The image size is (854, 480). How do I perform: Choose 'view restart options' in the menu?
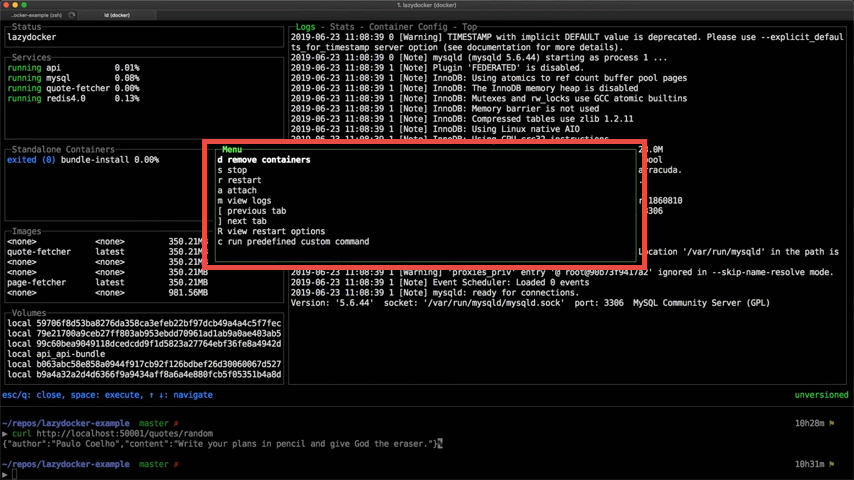tap(275, 231)
